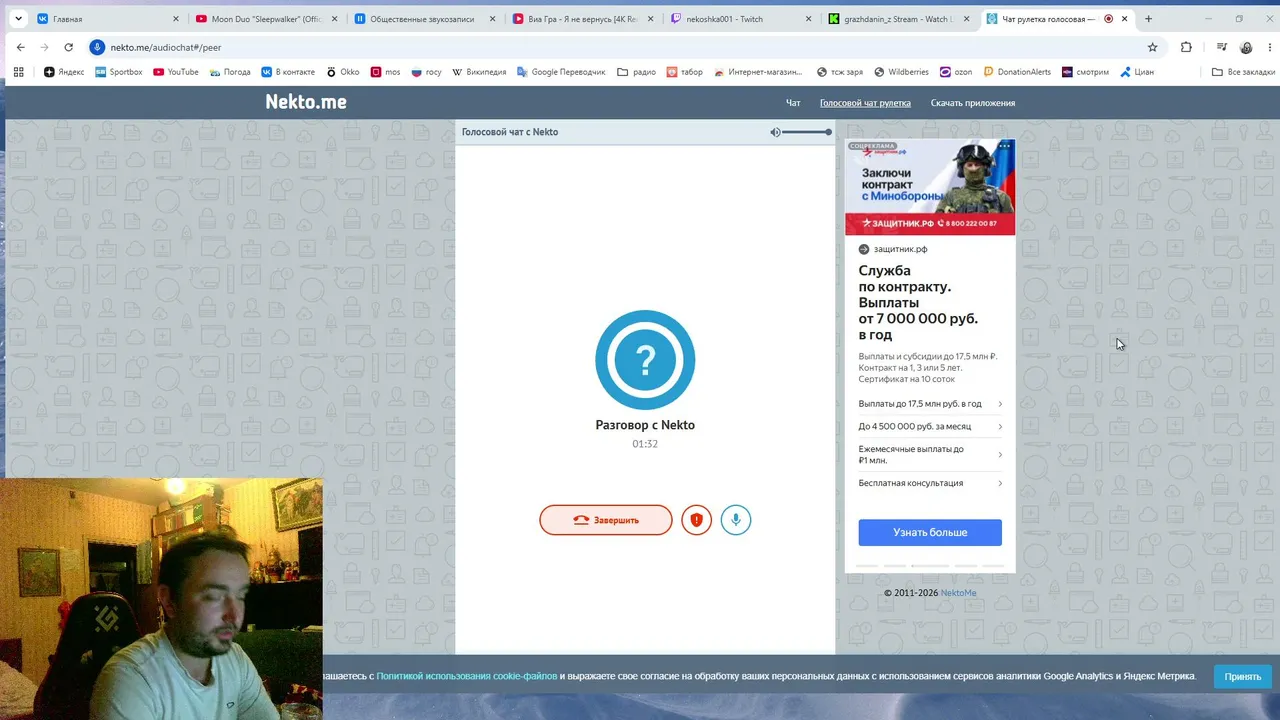
Task: Close the Moon Duo Sleepwalker tab
Action: (x=335, y=19)
